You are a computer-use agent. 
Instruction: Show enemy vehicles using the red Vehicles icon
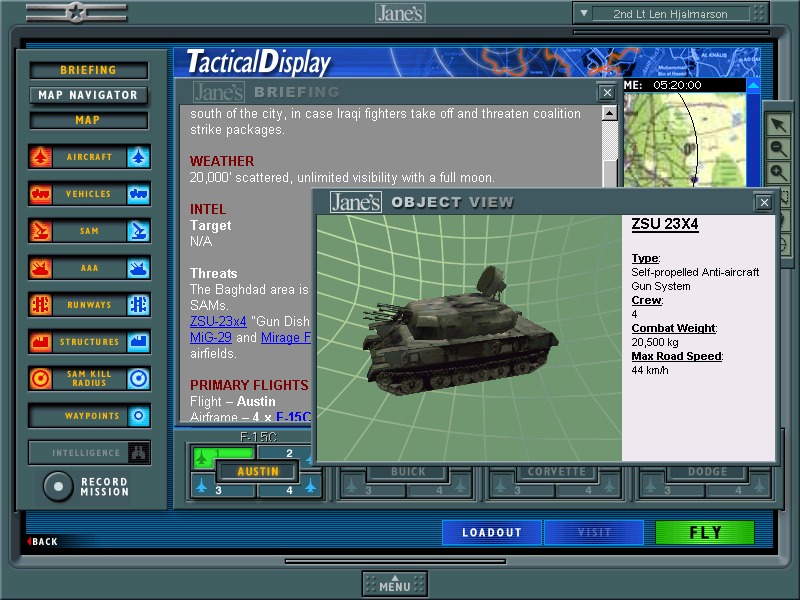point(40,194)
